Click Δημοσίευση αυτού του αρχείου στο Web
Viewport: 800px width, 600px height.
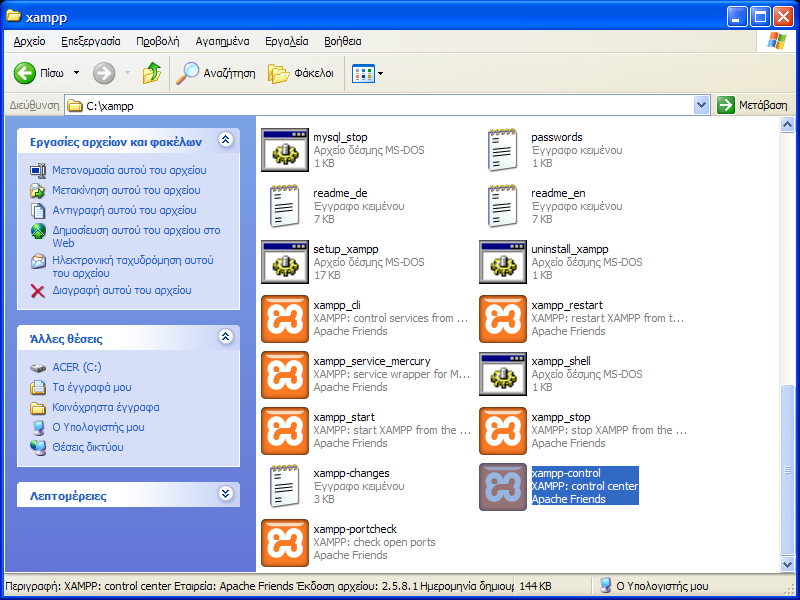coord(136,236)
